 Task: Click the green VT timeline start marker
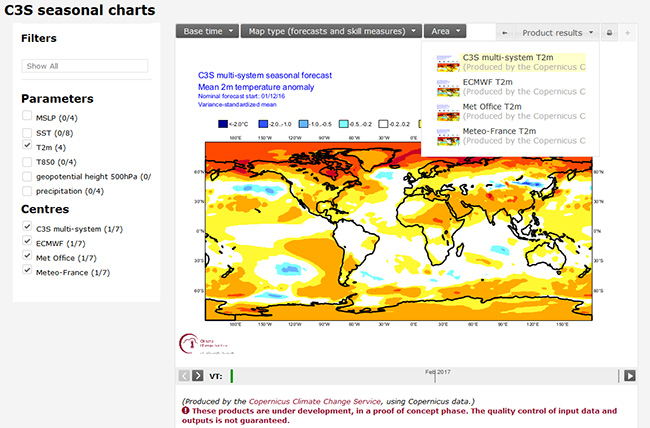point(232,376)
